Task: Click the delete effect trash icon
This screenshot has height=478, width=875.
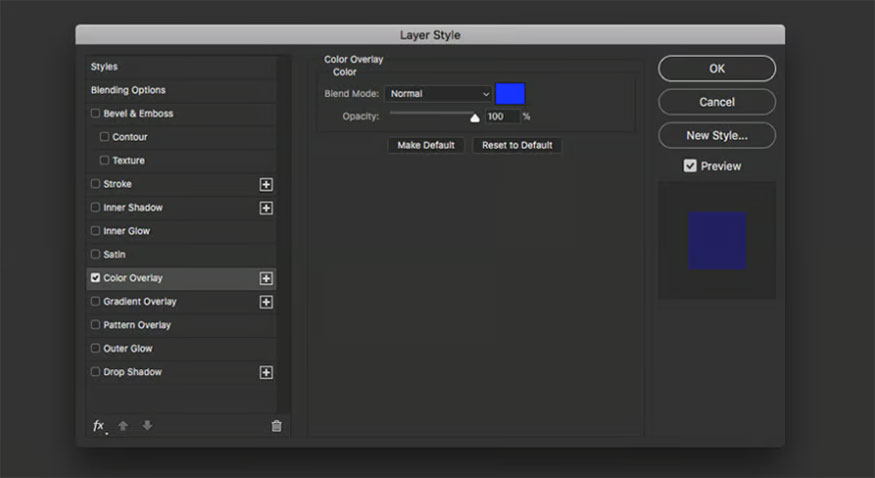Action: [x=276, y=426]
